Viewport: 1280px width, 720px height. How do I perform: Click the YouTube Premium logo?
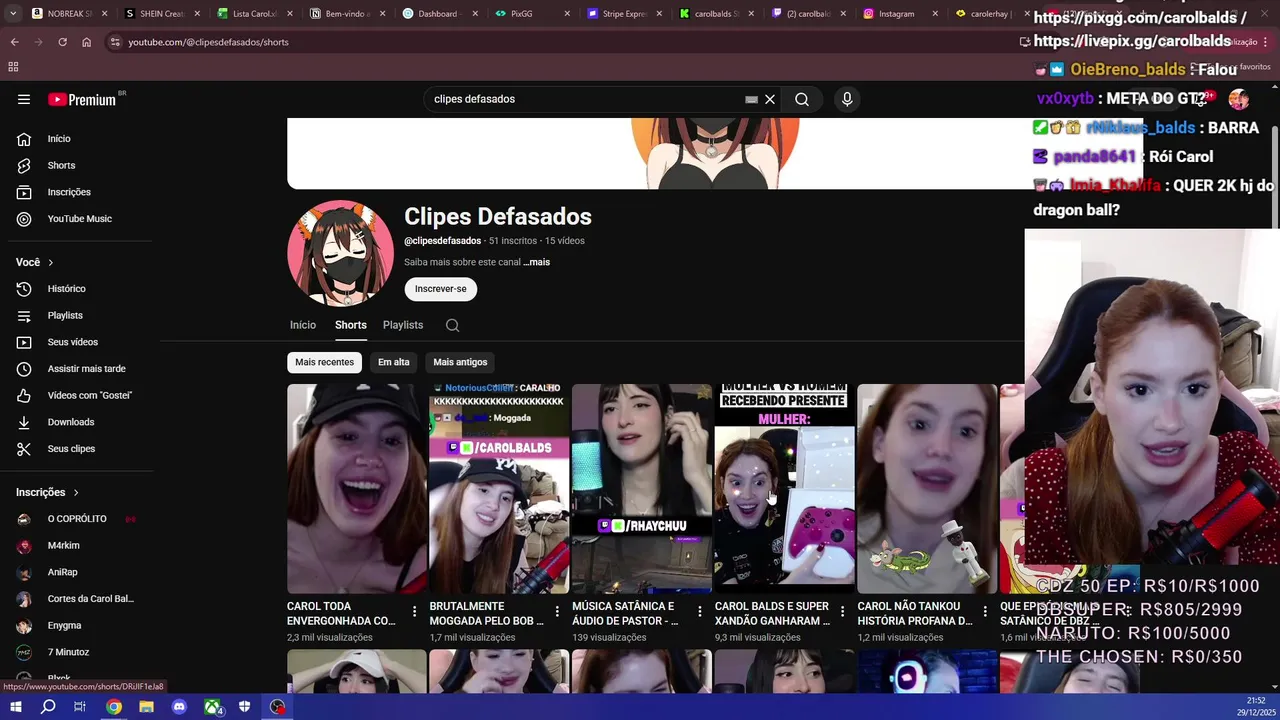click(82, 99)
